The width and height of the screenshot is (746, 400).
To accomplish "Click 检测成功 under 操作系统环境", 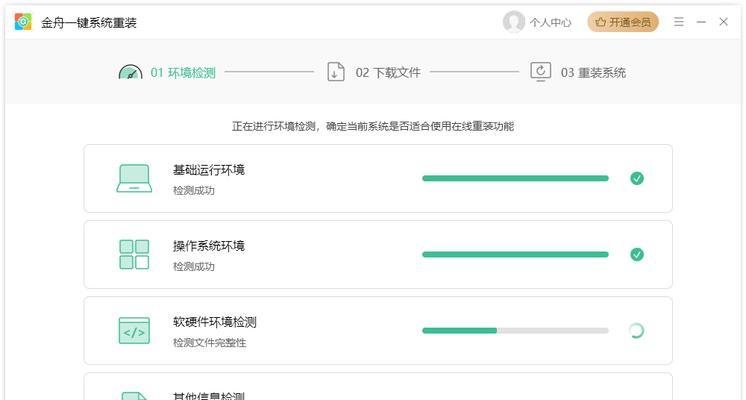I will (194, 267).
